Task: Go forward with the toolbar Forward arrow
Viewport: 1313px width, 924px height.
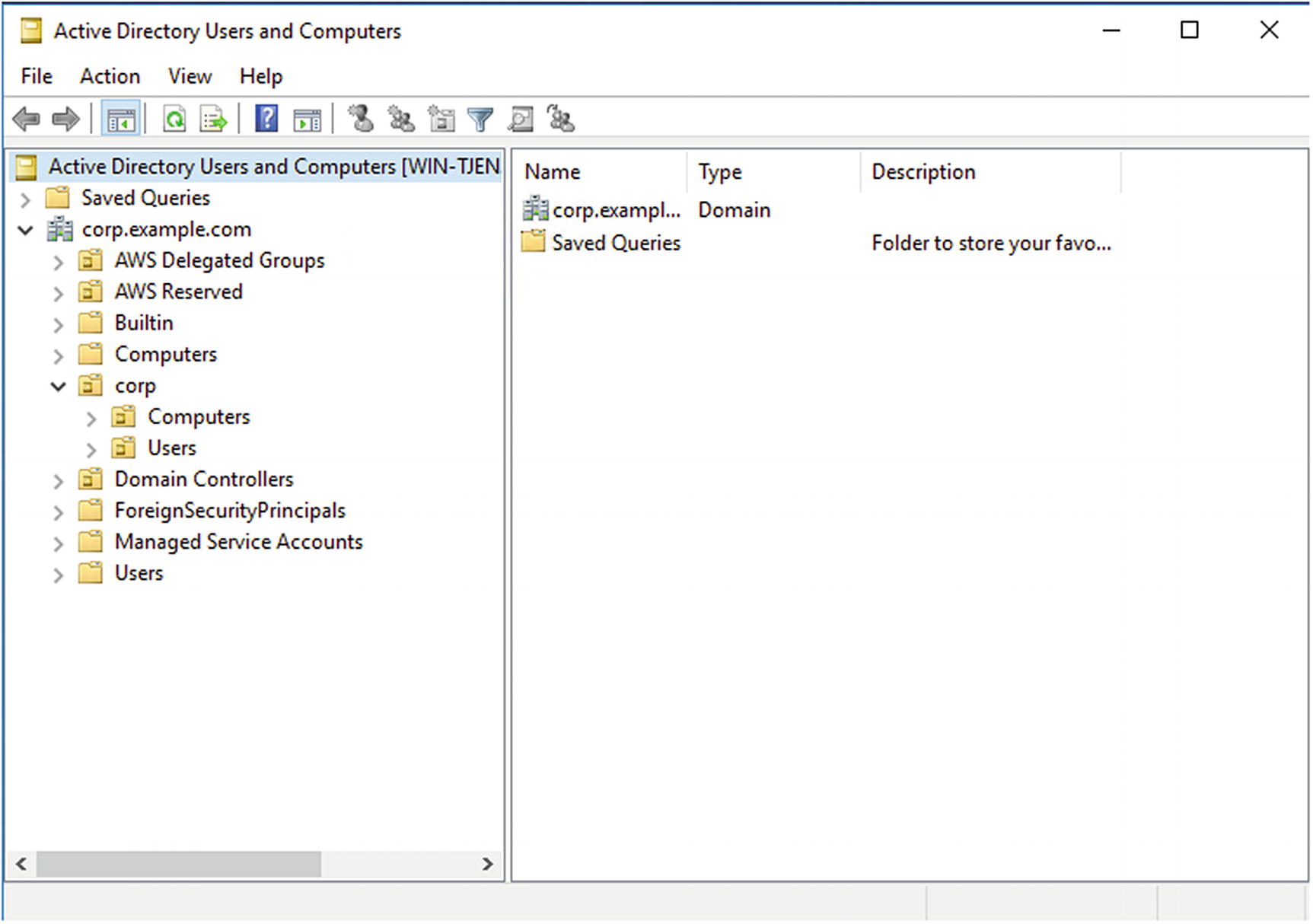Action: (x=65, y=119)
